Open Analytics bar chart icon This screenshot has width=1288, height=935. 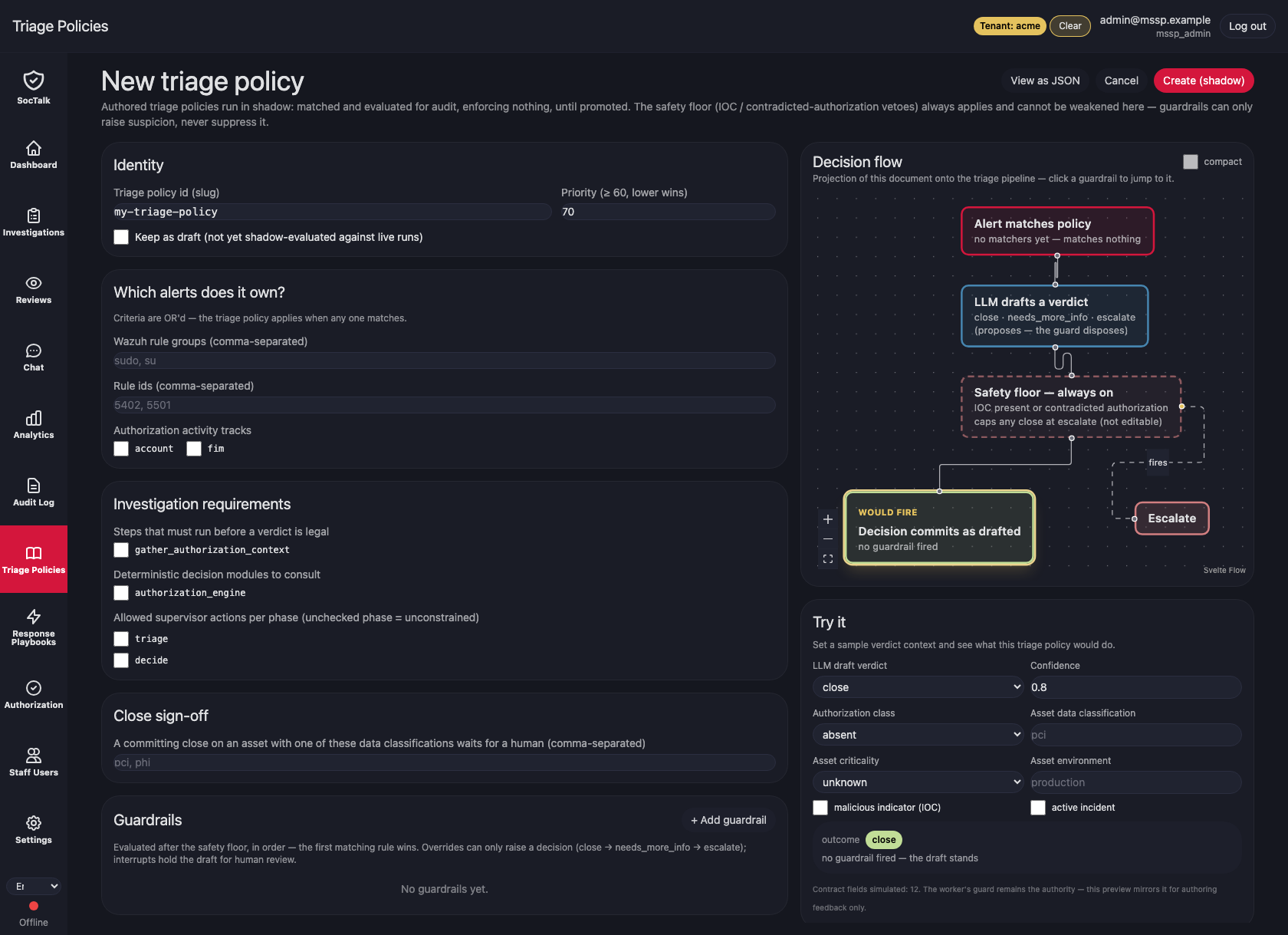[x=34, y=418]
